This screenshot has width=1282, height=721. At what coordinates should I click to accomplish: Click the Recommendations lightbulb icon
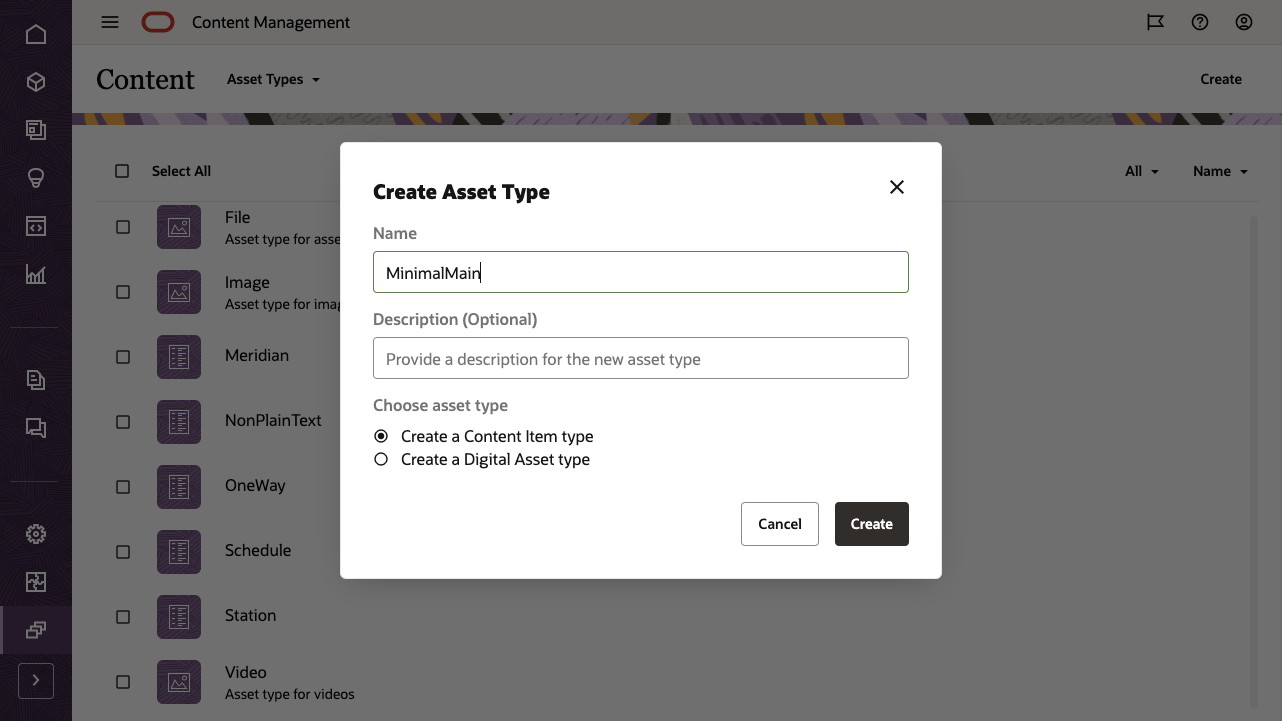[x=35, y=178]
